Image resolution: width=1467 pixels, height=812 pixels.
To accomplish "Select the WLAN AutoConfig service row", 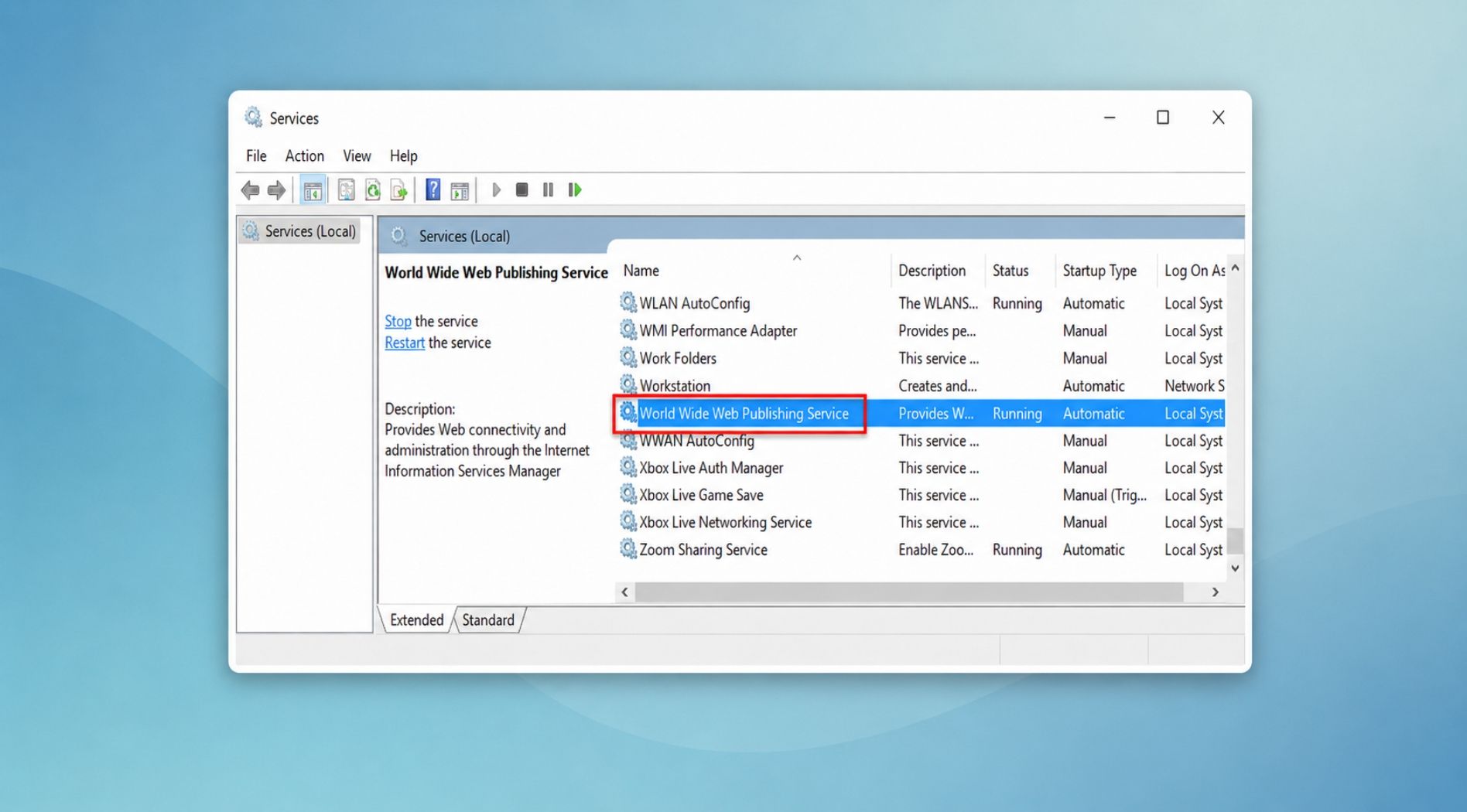I will (x=921, y=303).
